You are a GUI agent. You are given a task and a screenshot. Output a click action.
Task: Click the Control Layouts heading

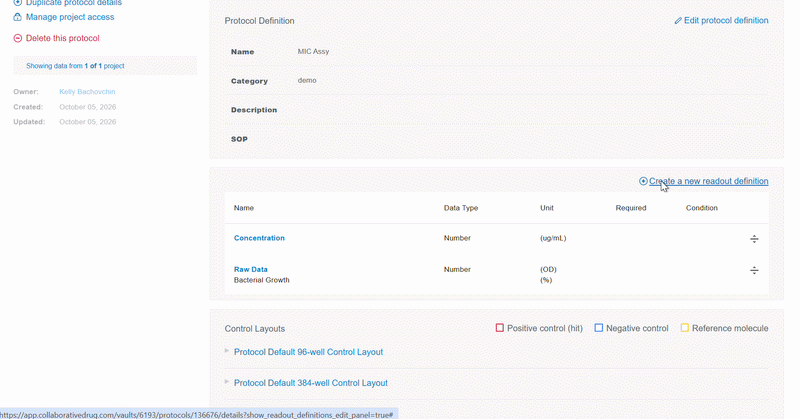pos(255,329)
